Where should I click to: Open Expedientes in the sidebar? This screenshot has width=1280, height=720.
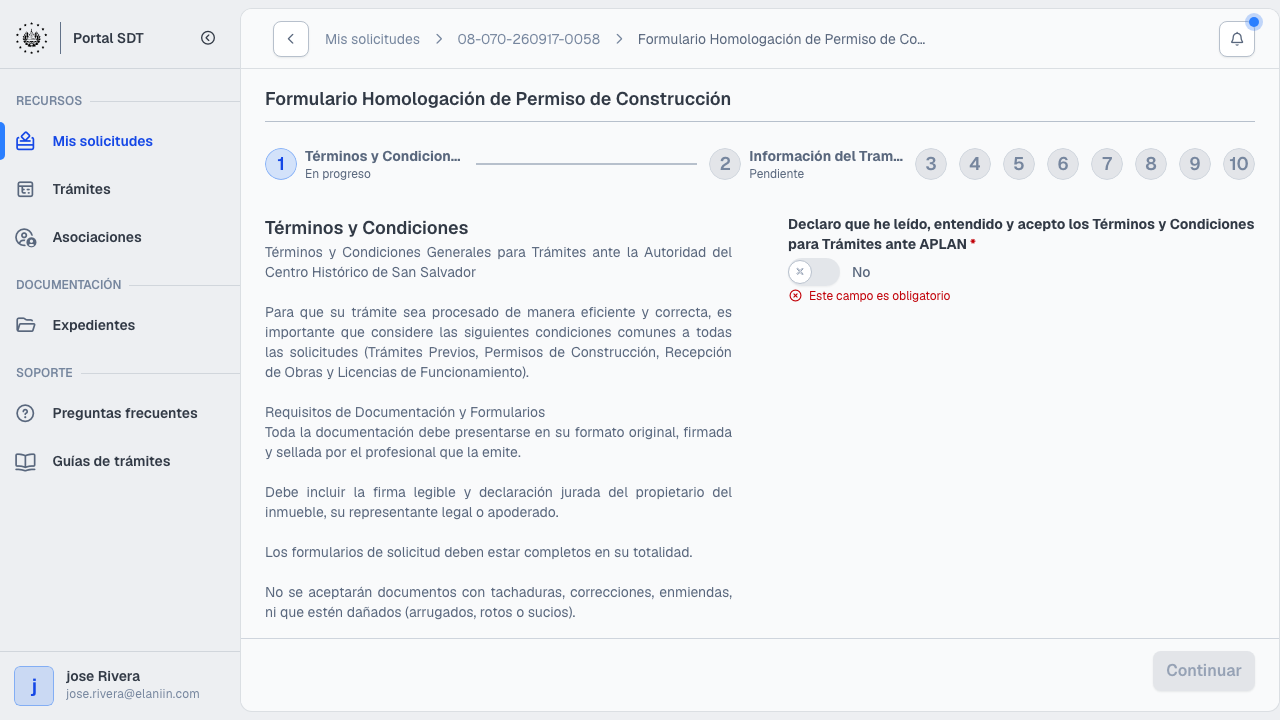pos(120,325)
